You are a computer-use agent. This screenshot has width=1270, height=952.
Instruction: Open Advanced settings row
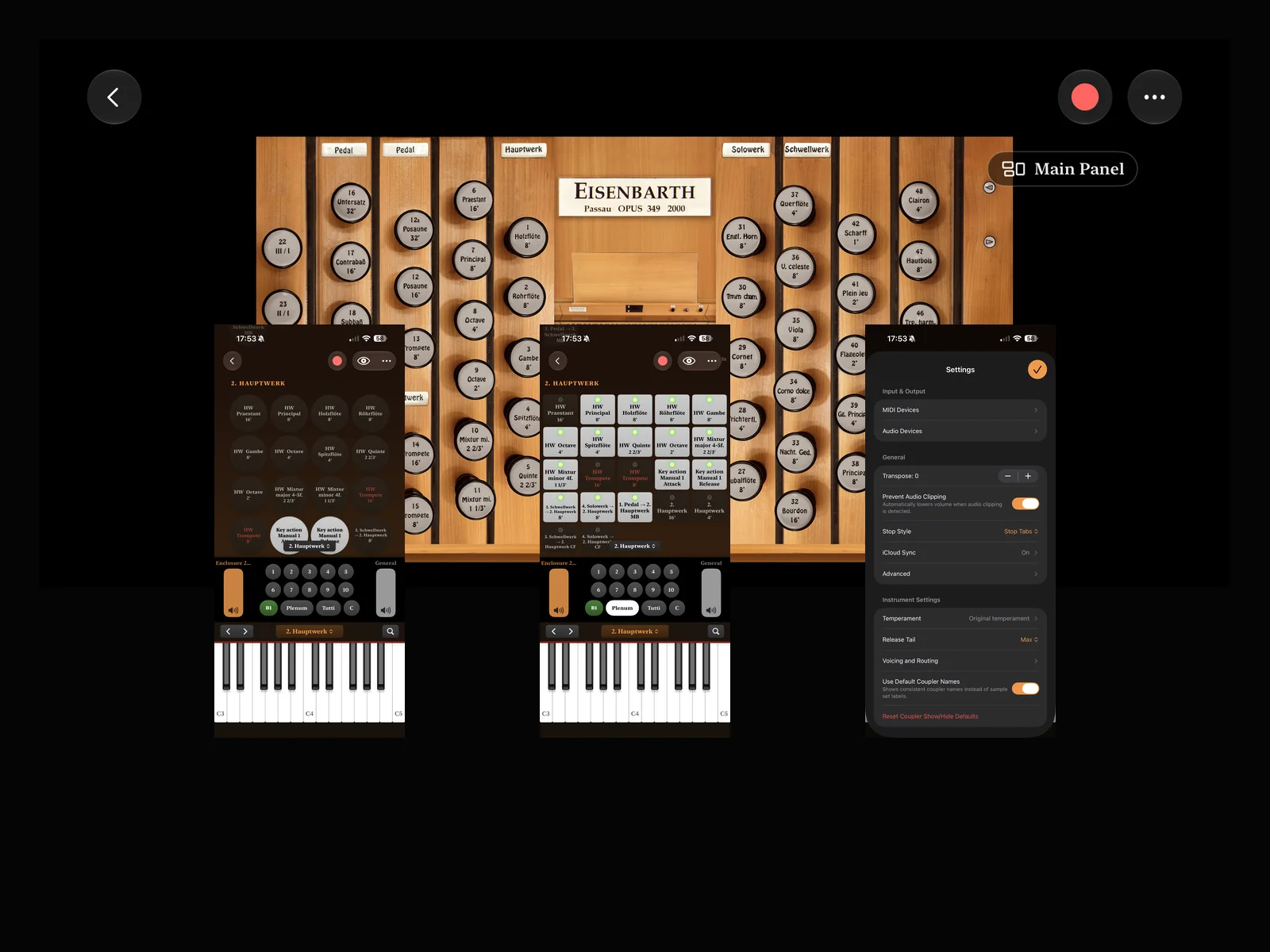pos(960,574)
